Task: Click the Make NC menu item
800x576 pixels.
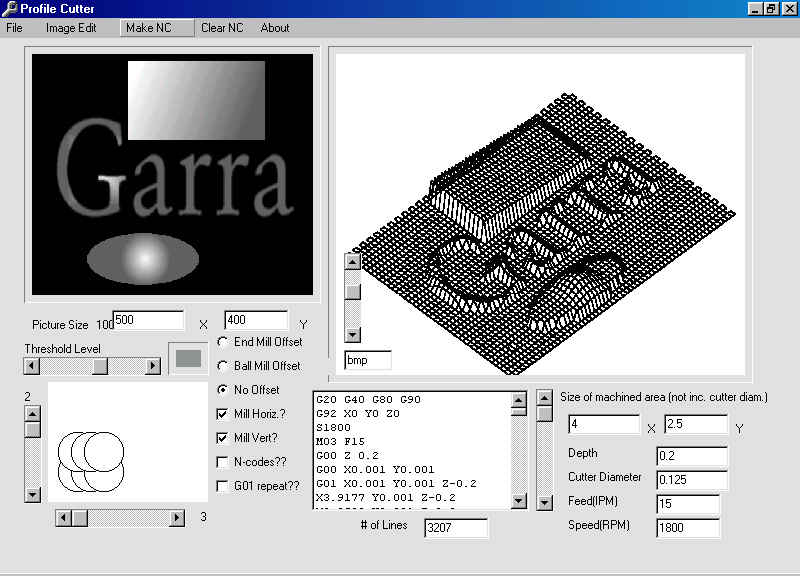Action: (x=146, y=28)
